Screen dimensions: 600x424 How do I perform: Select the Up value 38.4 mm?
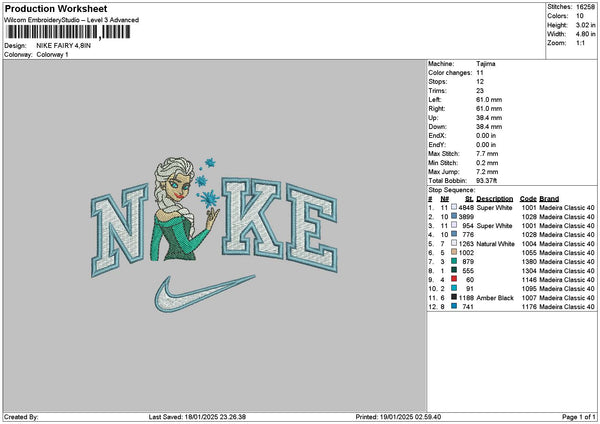(489, 118)
